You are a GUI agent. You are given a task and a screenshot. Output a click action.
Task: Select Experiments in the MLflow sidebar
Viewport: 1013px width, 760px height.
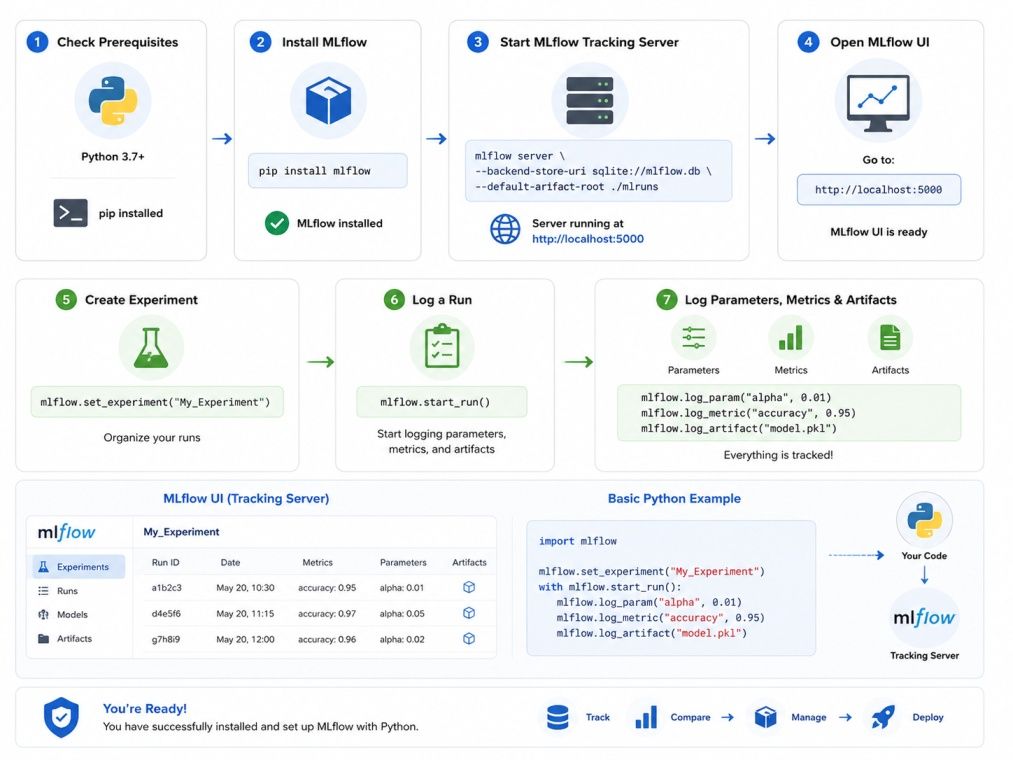tap(79, 567)
